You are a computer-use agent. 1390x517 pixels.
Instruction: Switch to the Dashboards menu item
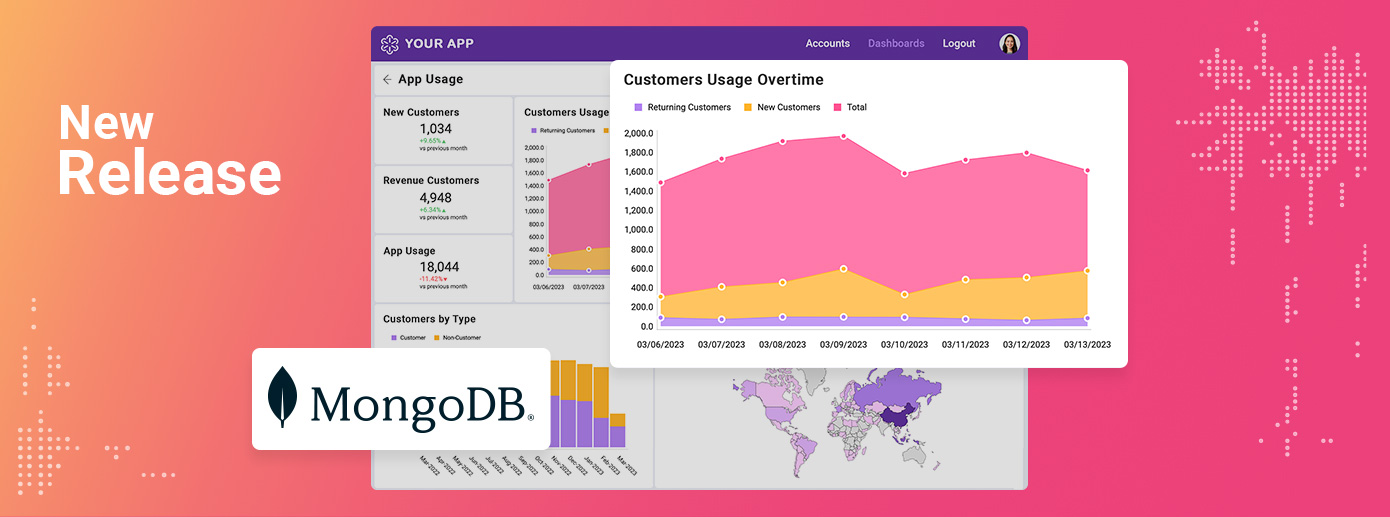(896, 44)
